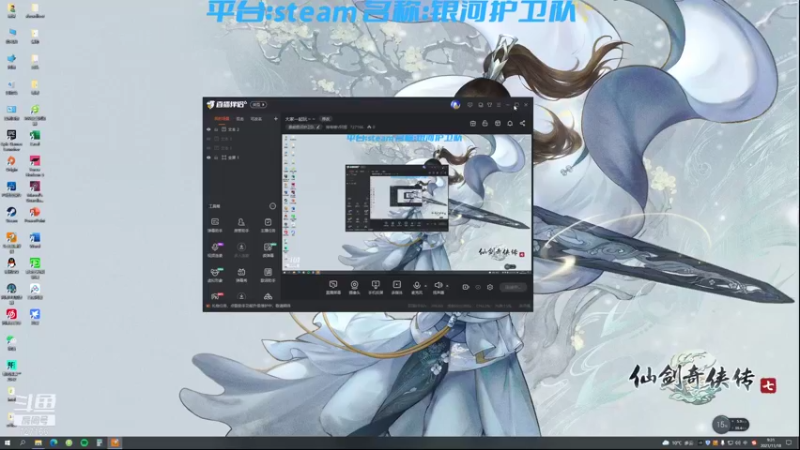
Task: Select the 全屏 1 source row
Action: coord(242,158)
